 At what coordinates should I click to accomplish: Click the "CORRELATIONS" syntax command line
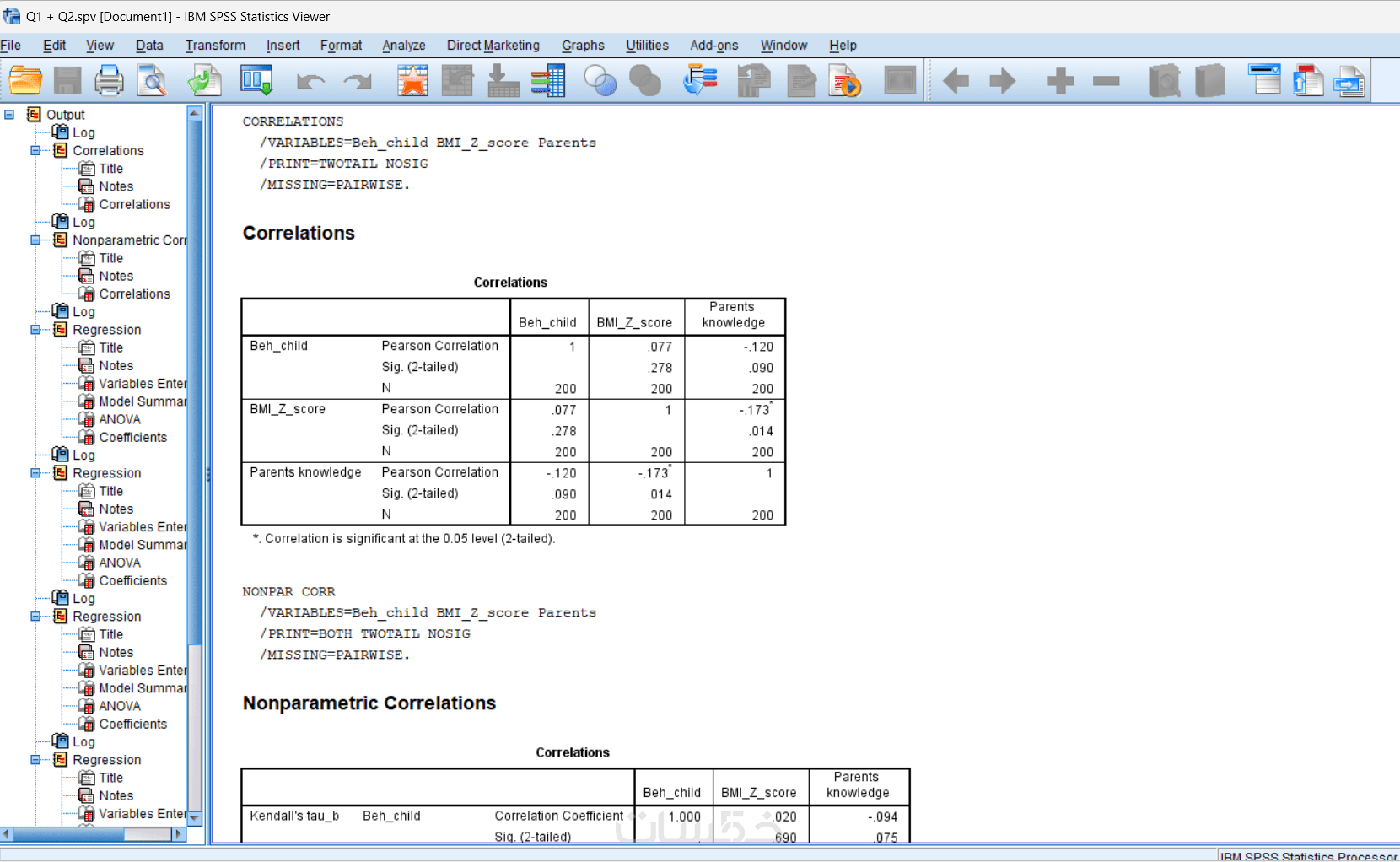293,121
